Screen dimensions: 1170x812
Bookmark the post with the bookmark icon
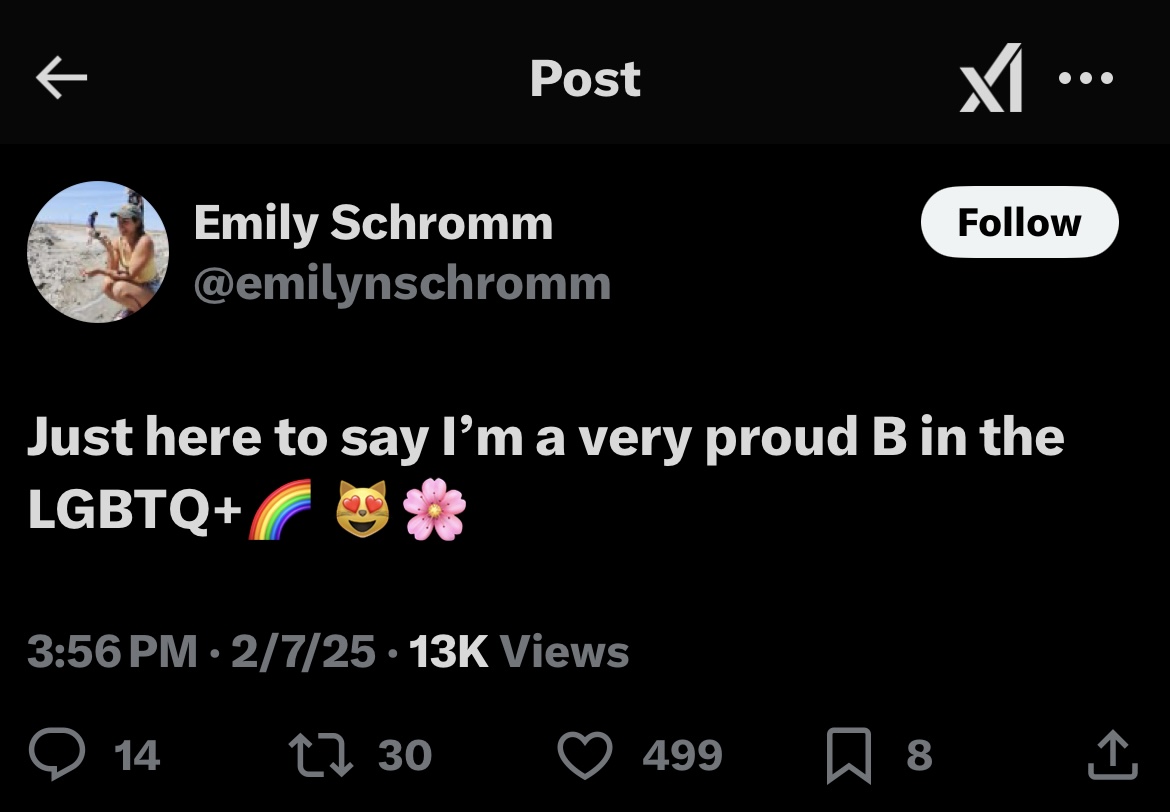849,755
